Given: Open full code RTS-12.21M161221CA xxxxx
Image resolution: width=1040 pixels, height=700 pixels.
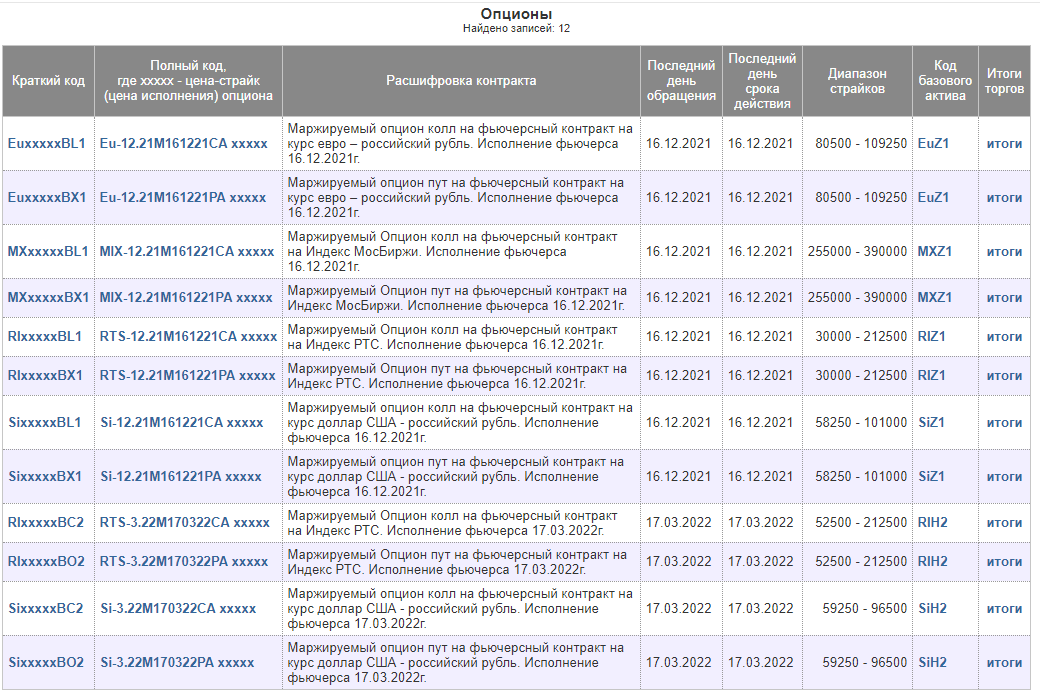Looking at the screenshot, I should point(188,336).
